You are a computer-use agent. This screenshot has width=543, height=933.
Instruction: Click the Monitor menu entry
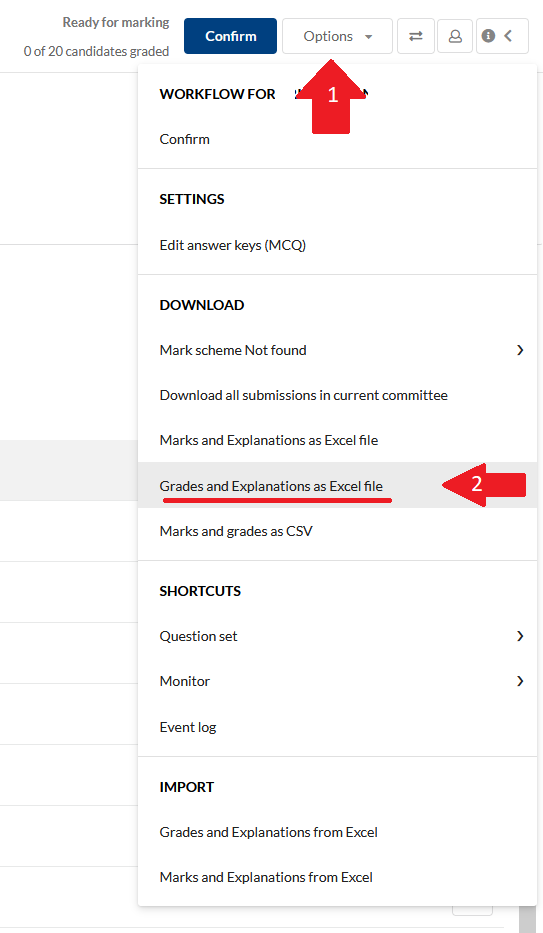184,681
